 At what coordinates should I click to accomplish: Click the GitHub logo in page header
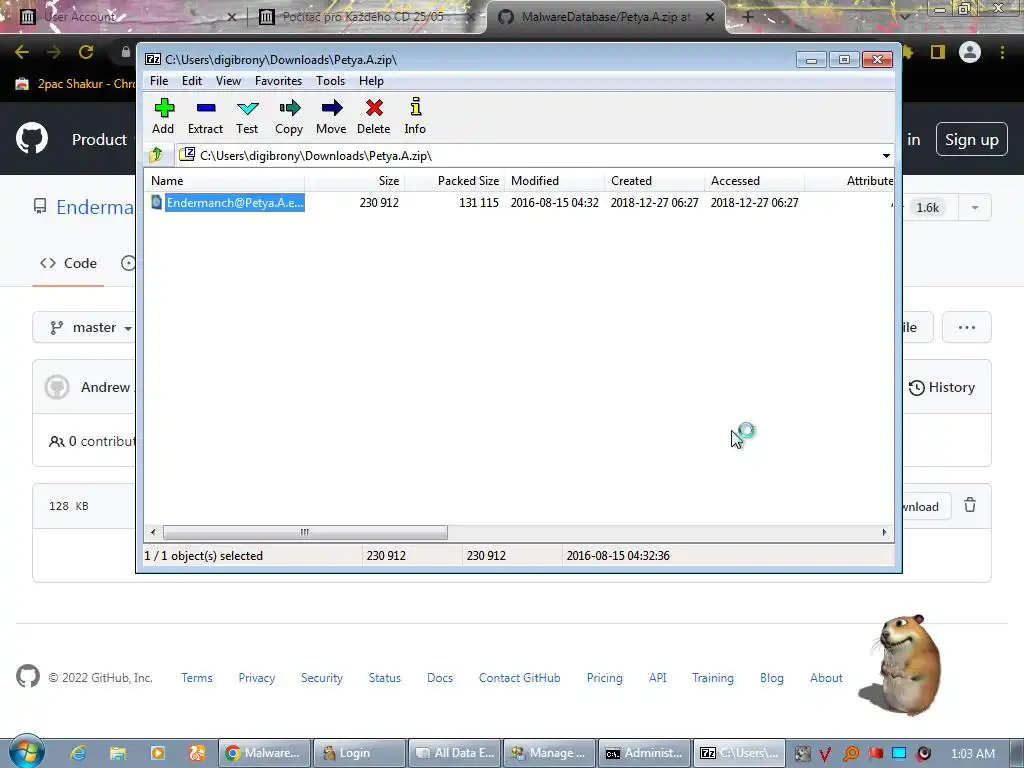click(31, 138)
